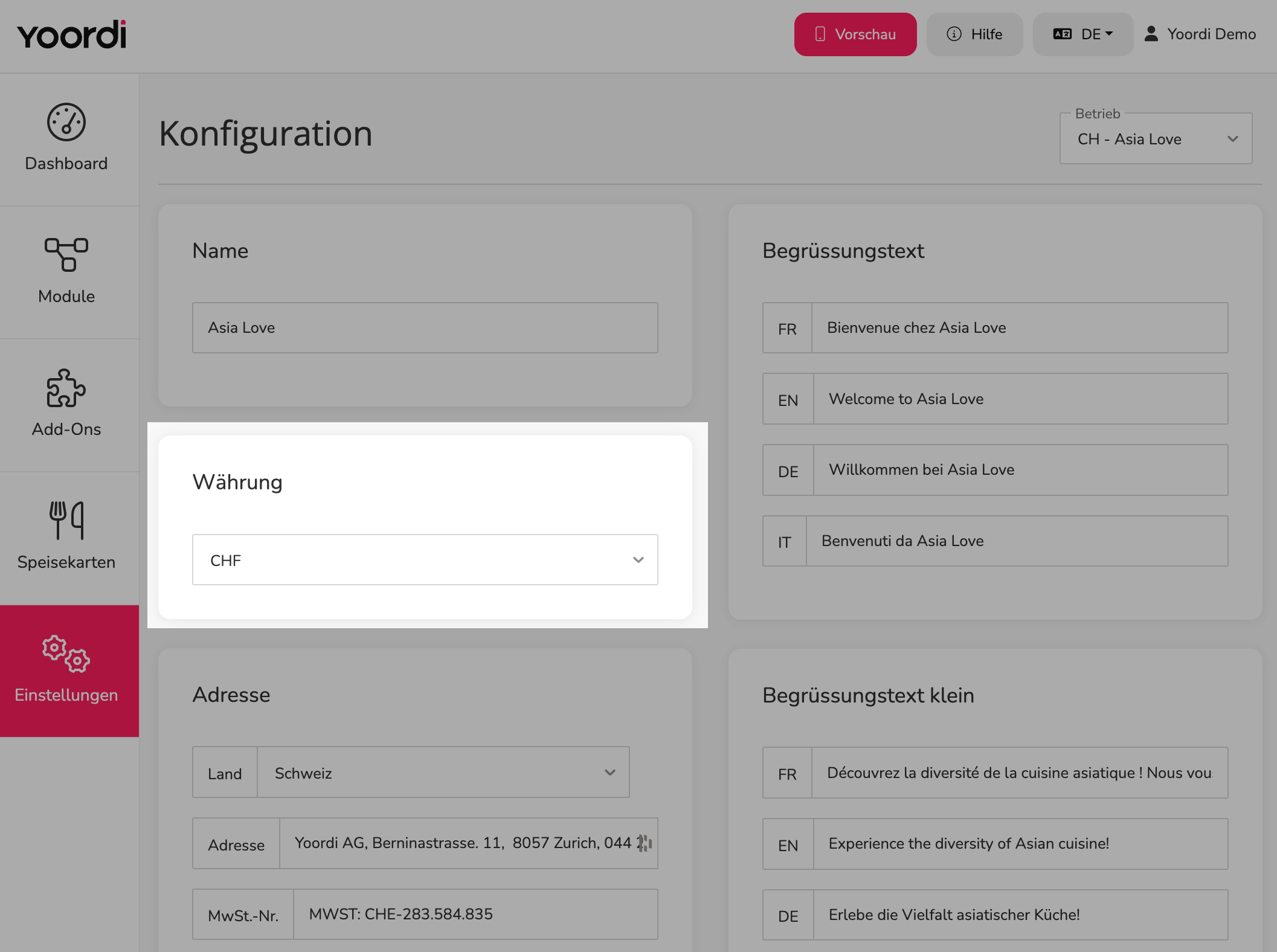Click the Hilfe button

[975, 34]
